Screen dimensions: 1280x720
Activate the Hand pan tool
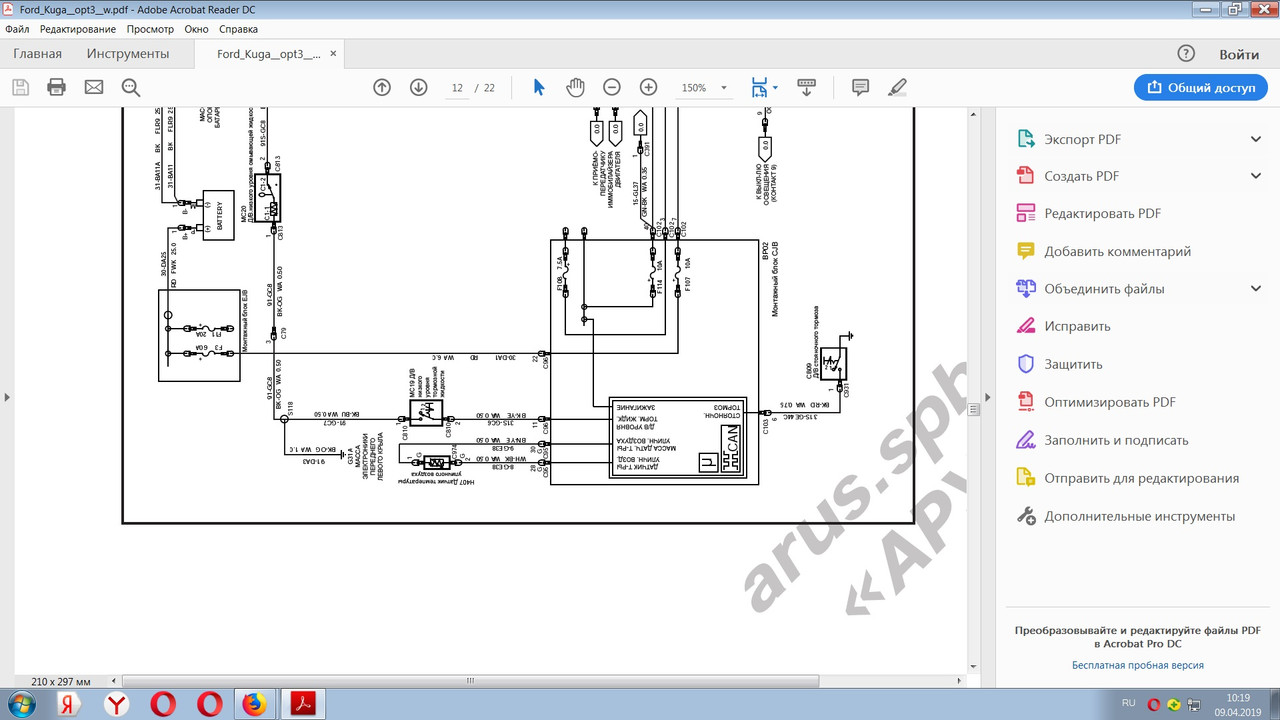575,87
